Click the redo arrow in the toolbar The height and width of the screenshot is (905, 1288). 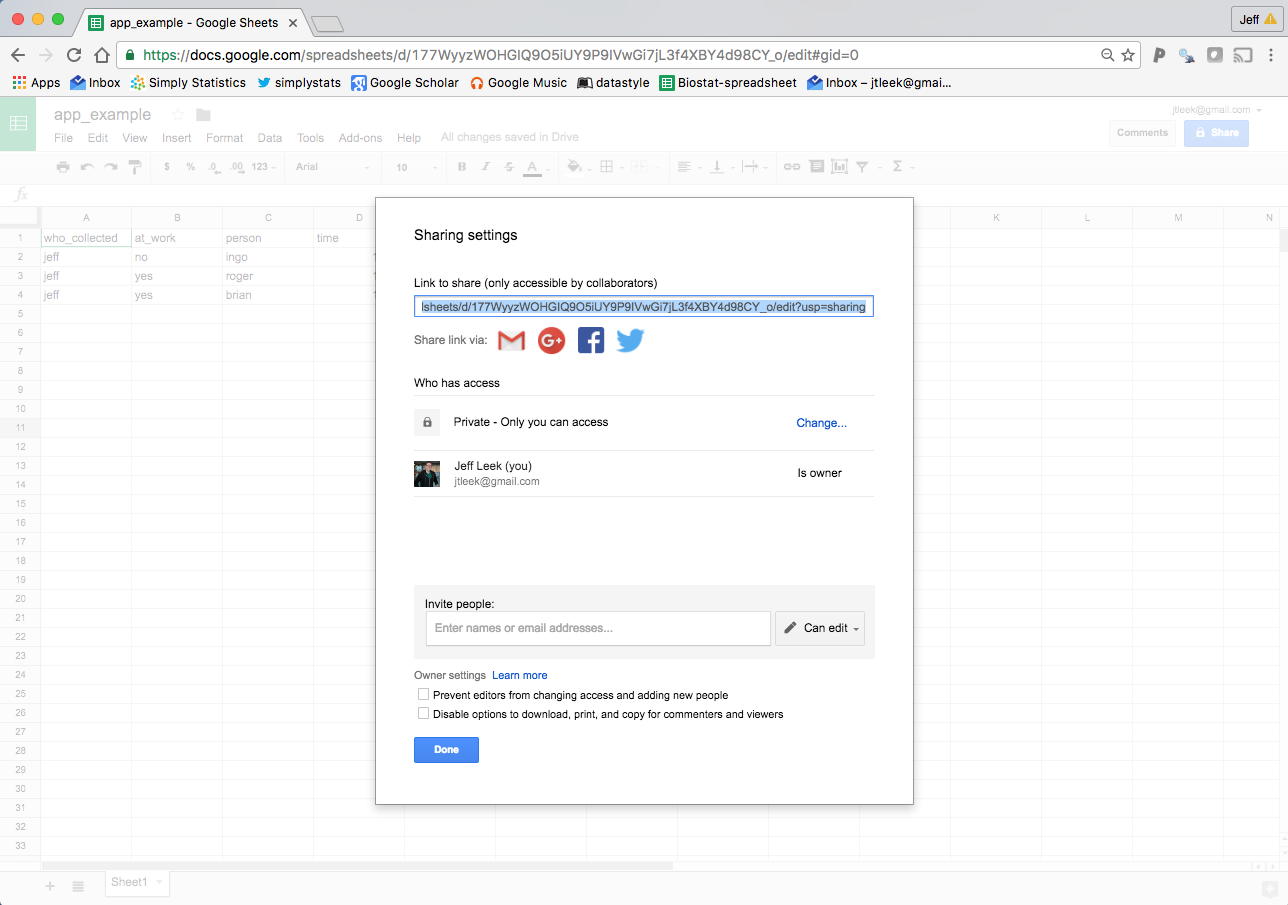coord(111,167)
